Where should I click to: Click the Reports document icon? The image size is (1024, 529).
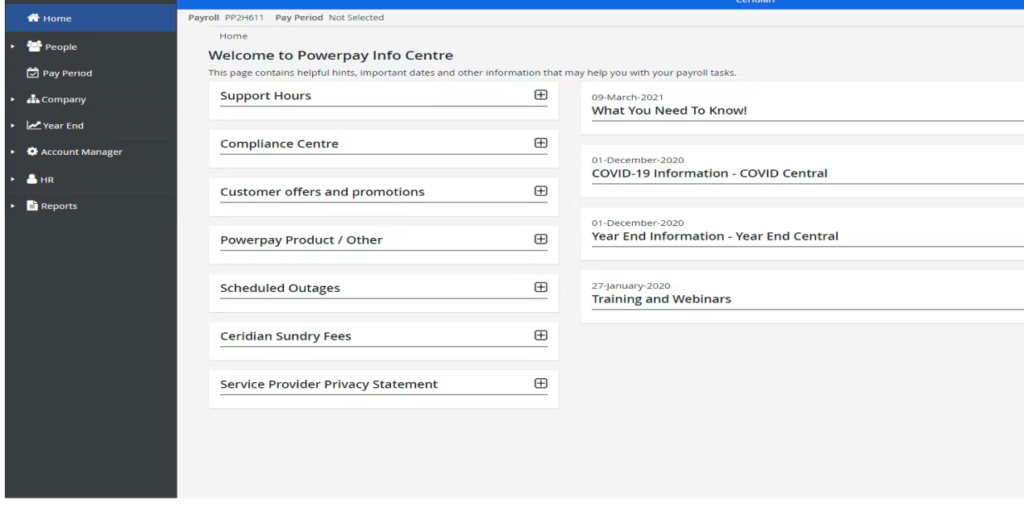point(32,206)
